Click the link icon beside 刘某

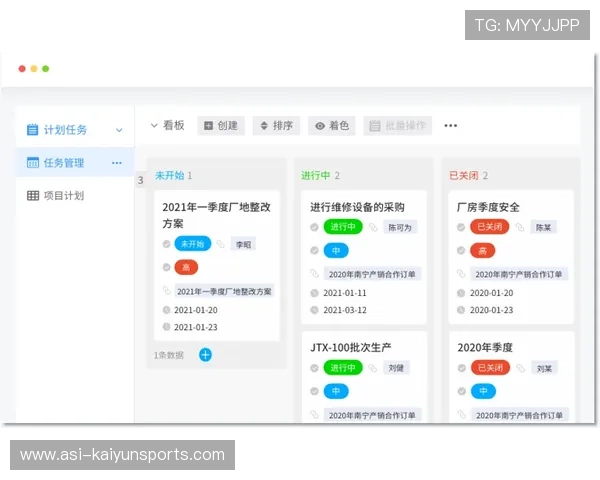coord(520,368)
